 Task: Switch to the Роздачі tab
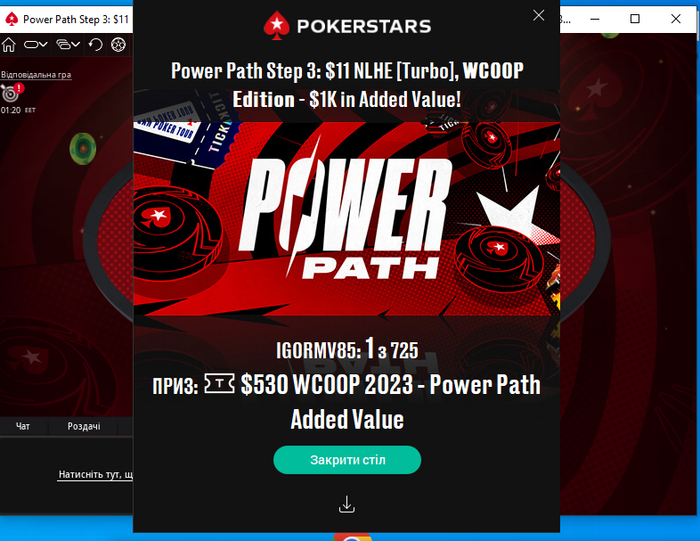[x=83, y=426]
